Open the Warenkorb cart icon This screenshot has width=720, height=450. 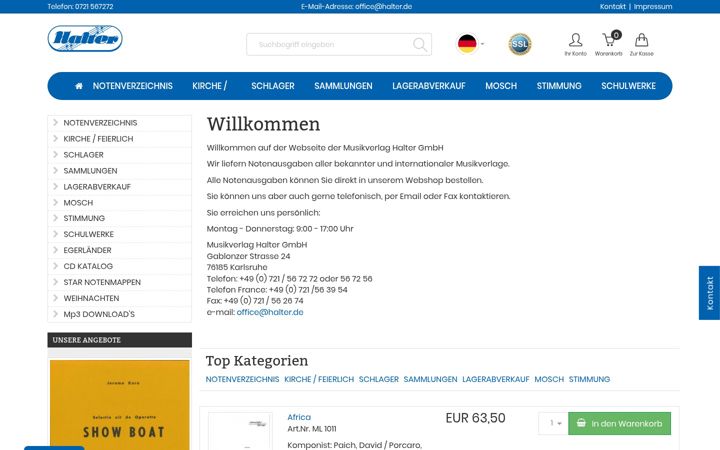(x=608, y=45)
